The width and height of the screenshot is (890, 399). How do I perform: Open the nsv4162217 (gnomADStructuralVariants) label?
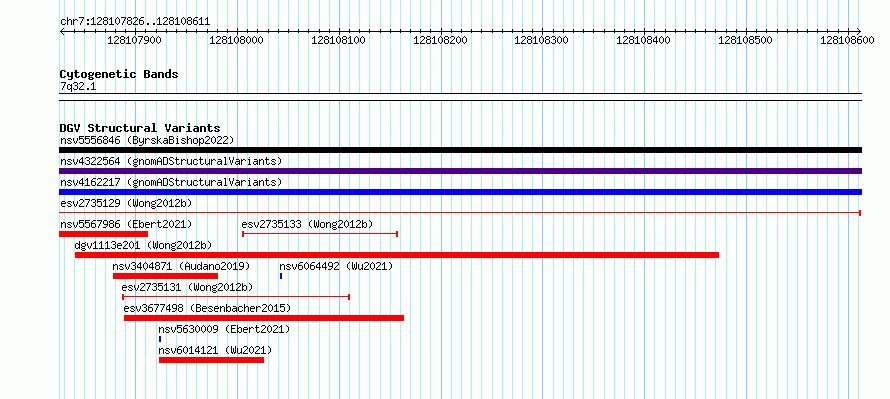[171, 182]
